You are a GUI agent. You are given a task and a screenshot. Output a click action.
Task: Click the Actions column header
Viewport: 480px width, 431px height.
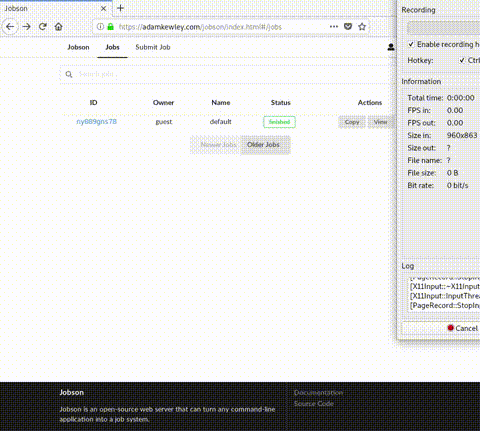click(370, 103)
